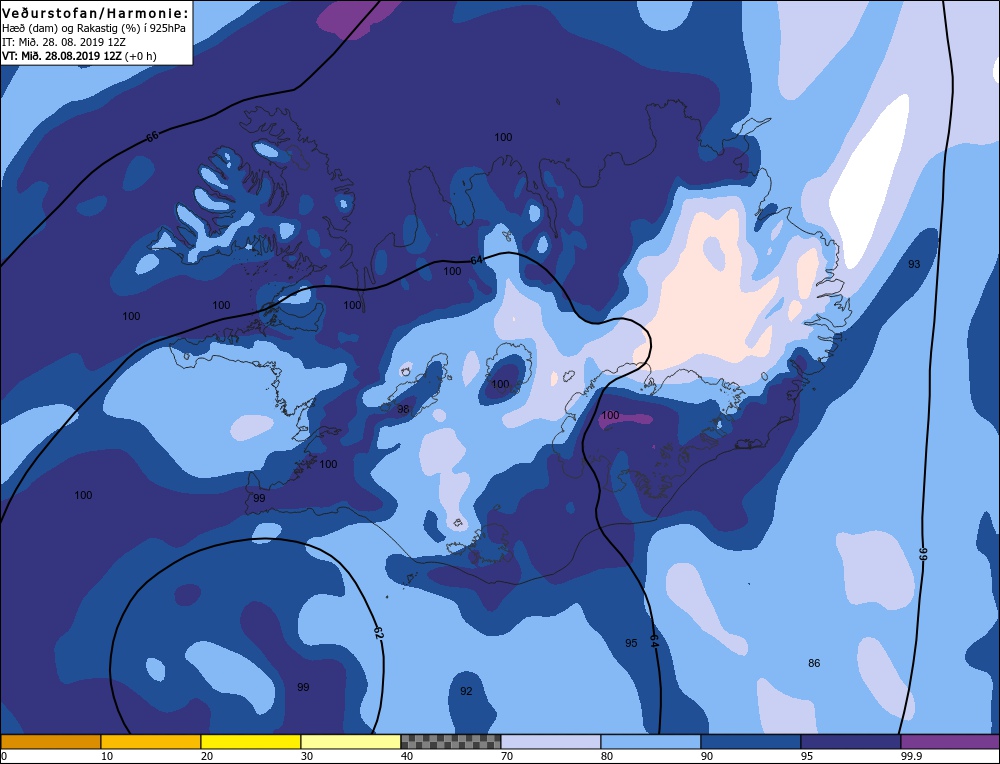Screen dimensions: 1000x764
Task: Click the '40' legend scale label
Action: click(x=407, y=756)
